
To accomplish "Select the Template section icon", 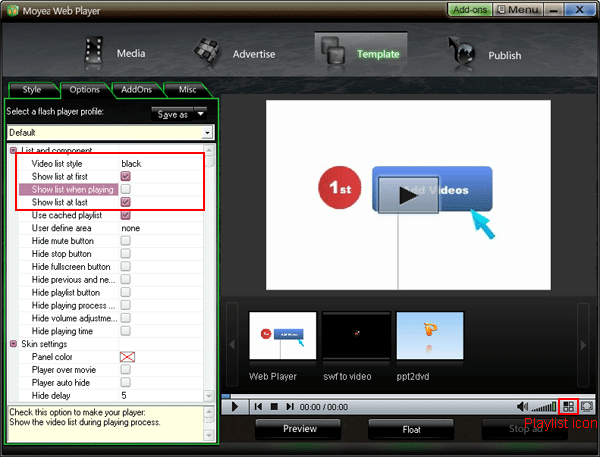I will click(x=333, y=52).
